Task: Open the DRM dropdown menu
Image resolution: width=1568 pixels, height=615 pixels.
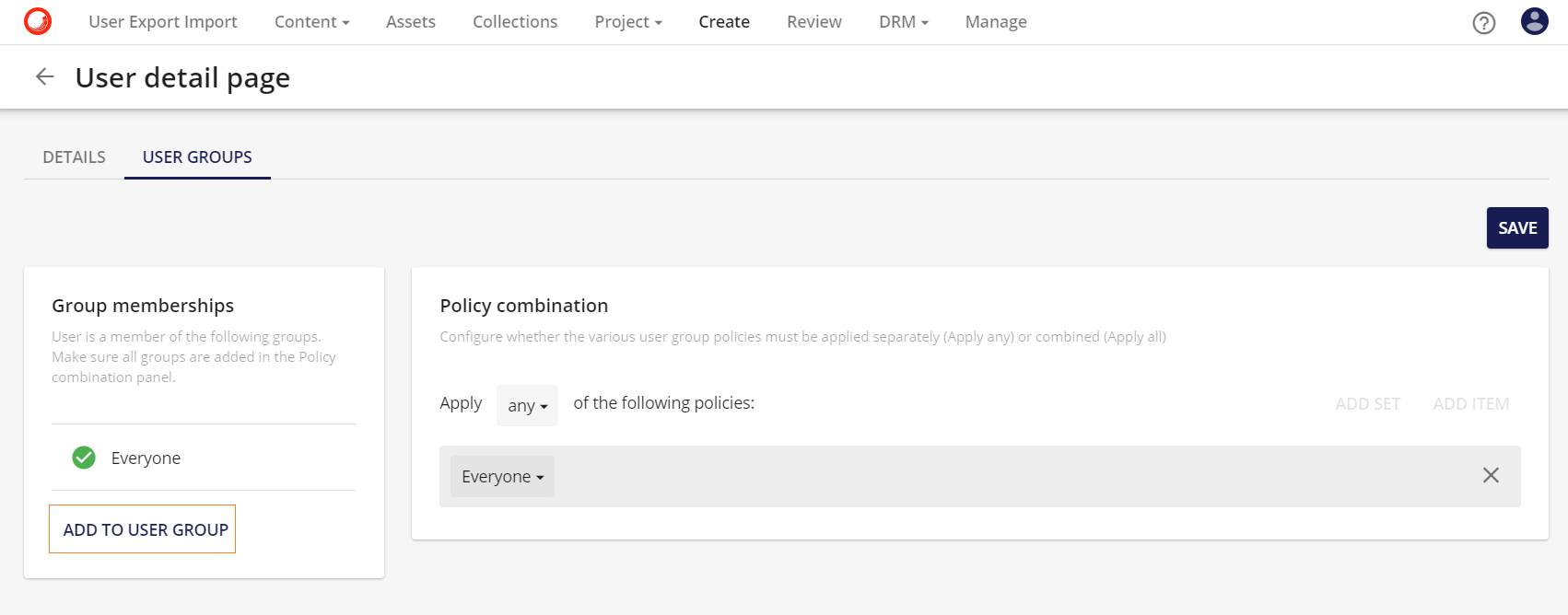Action: (x=903, y=22)
